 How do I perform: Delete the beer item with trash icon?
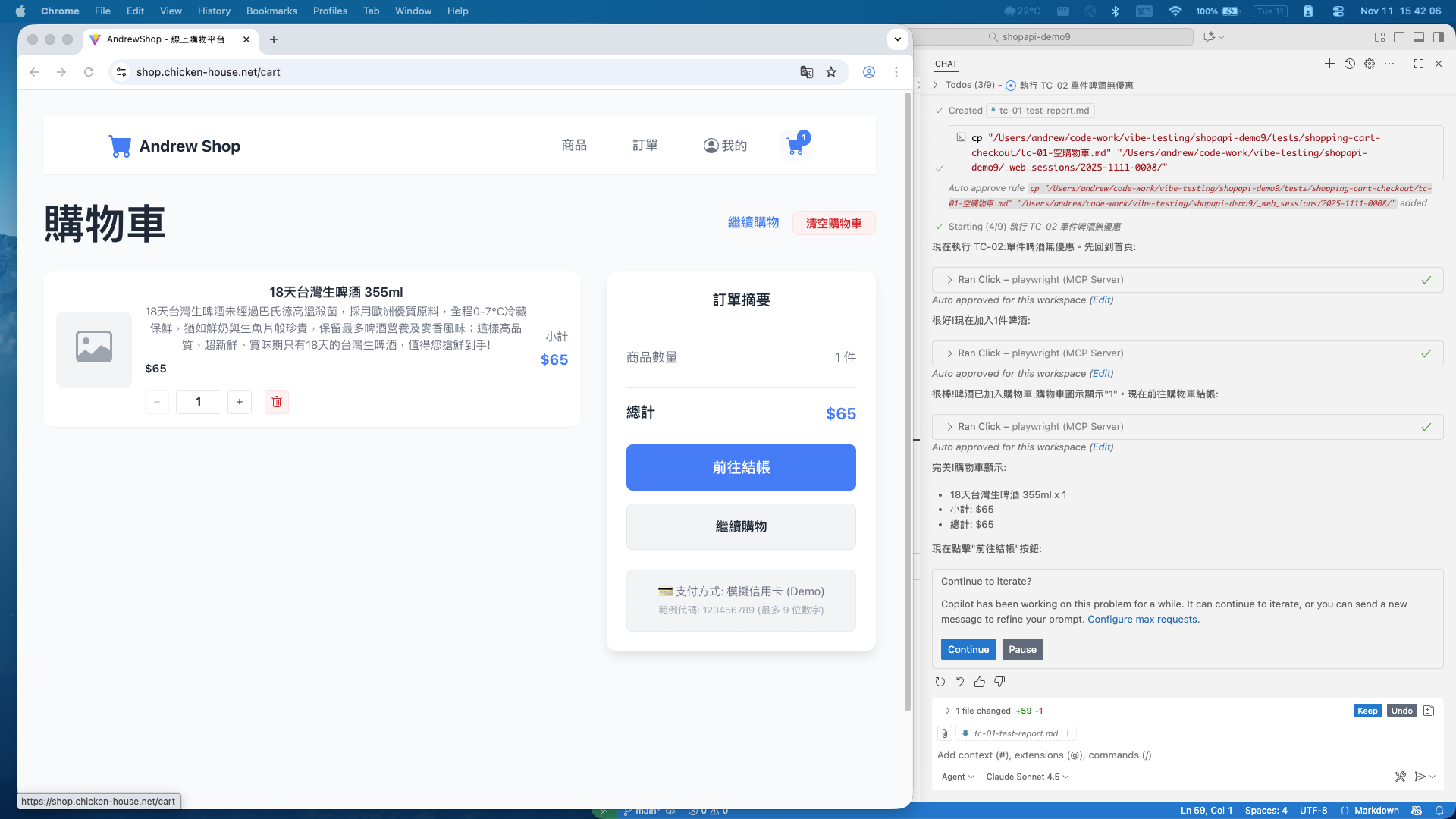coord(277,402)
